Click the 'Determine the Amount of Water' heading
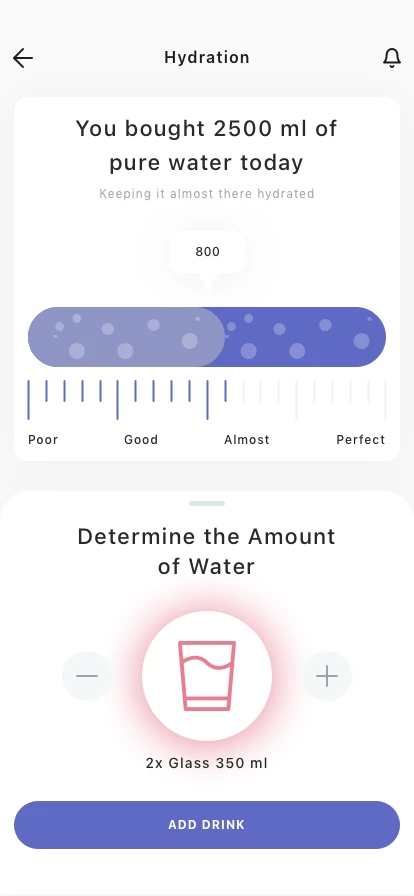Image resolution: width=414 pixels, height=896 pixels. tap(206, 551)
